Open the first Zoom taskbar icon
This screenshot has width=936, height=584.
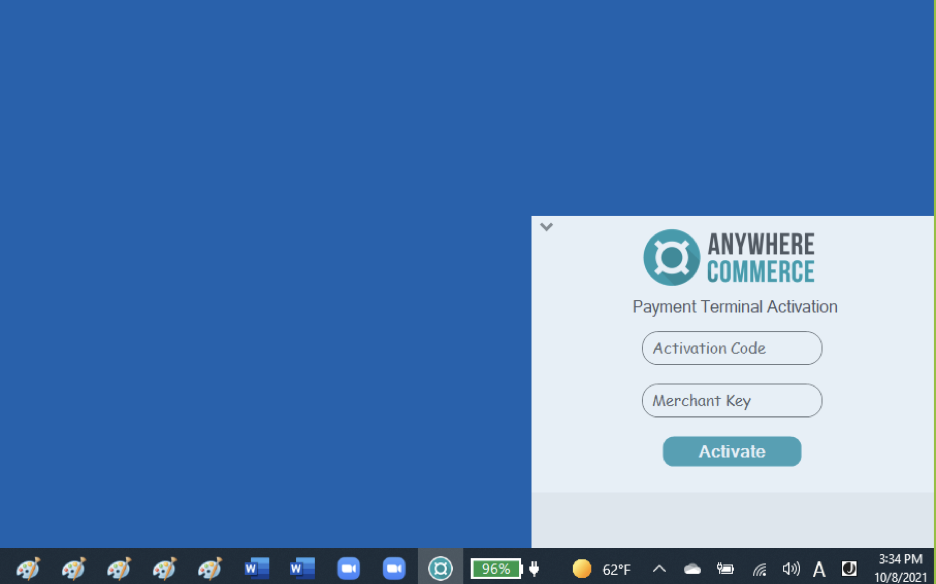tap(348, 568)
